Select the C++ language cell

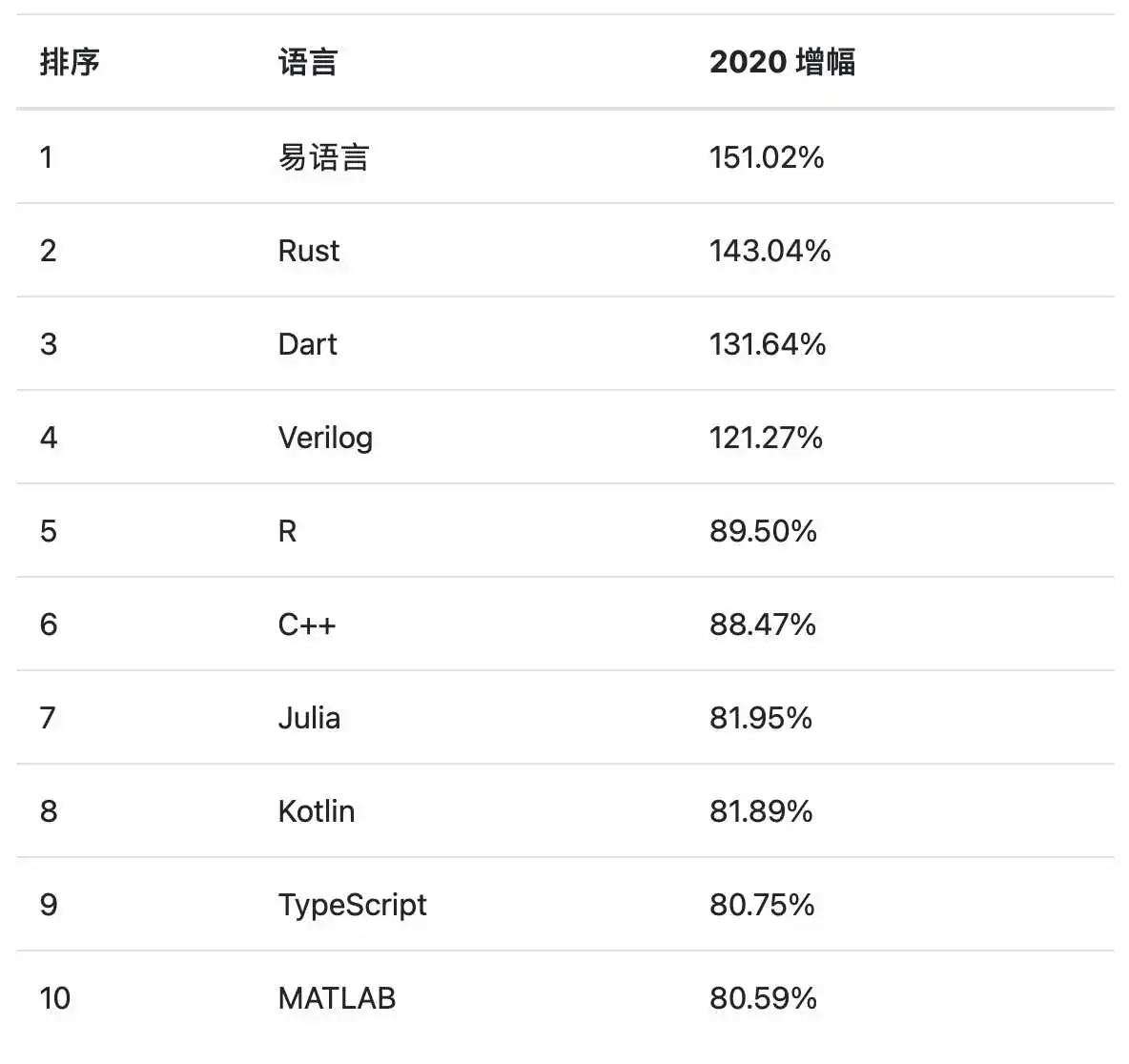click(307, 624)
